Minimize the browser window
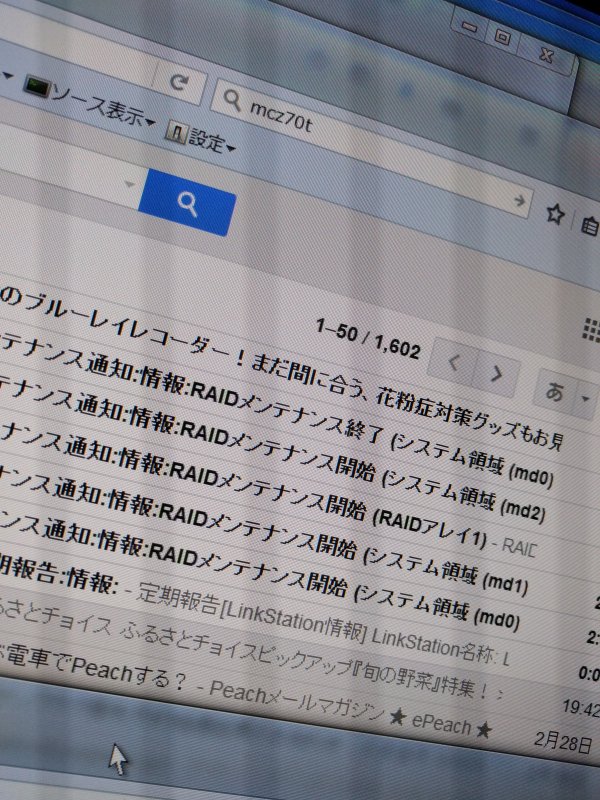Screen dimensions: 600x800 tap(469, 26)
